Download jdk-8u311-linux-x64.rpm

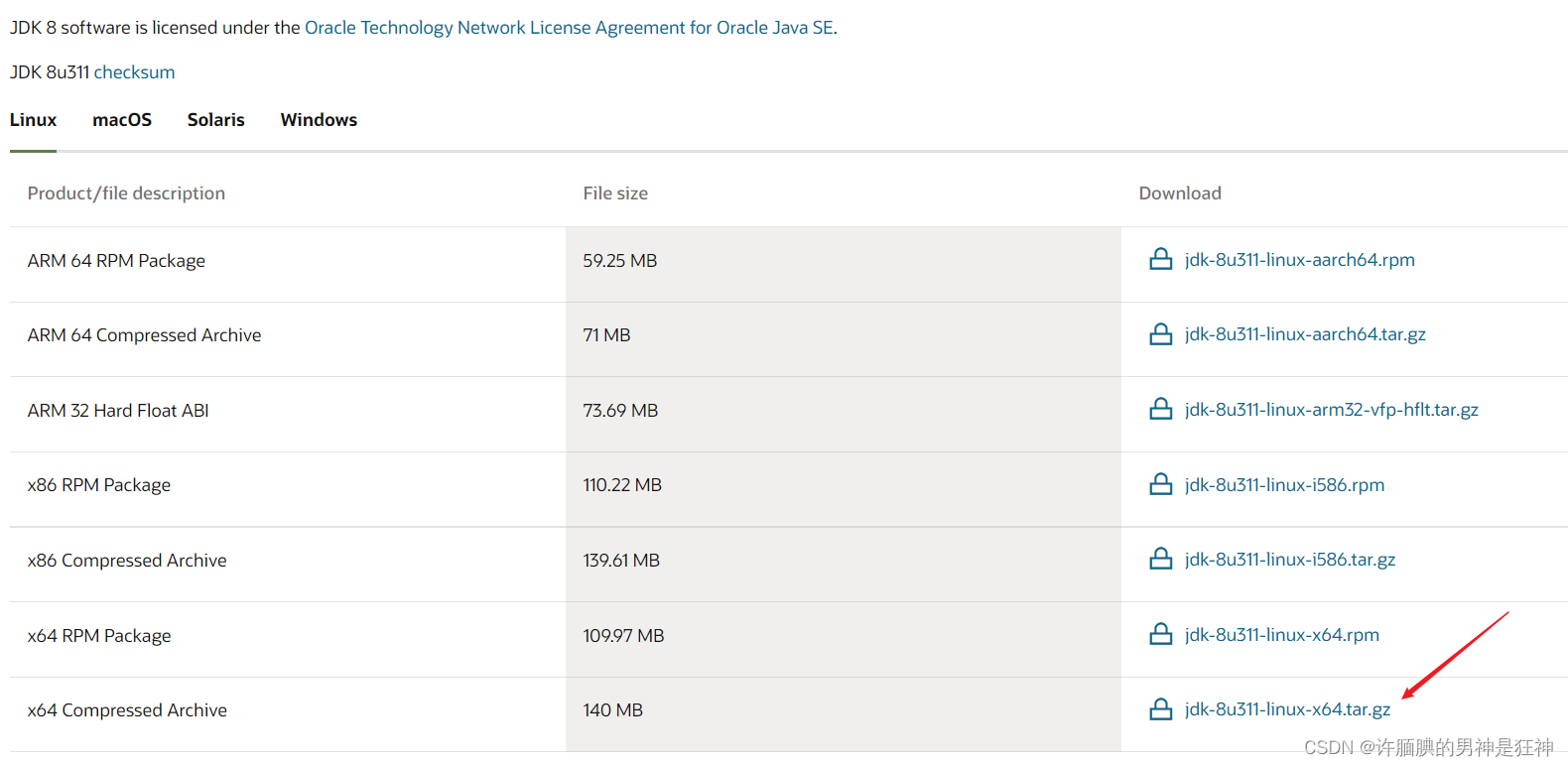tap(1281, 635)
